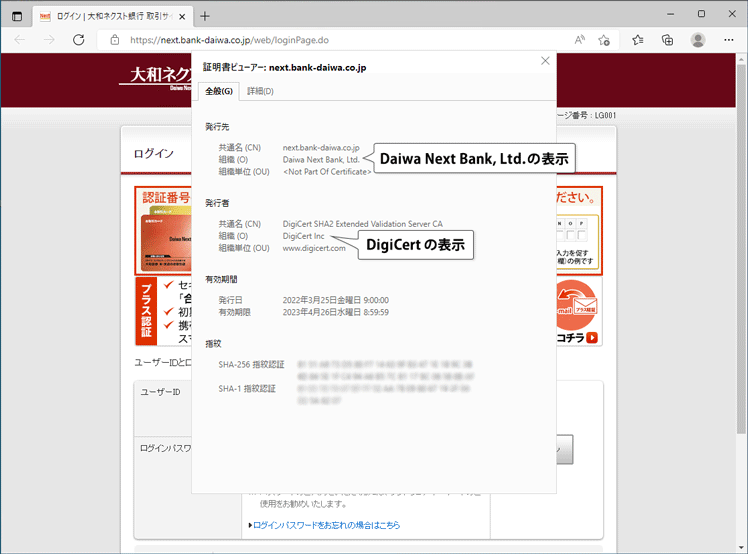This screenshot has height=554, width=748.
Task: Open the favorites list
Action: (638, 40)
